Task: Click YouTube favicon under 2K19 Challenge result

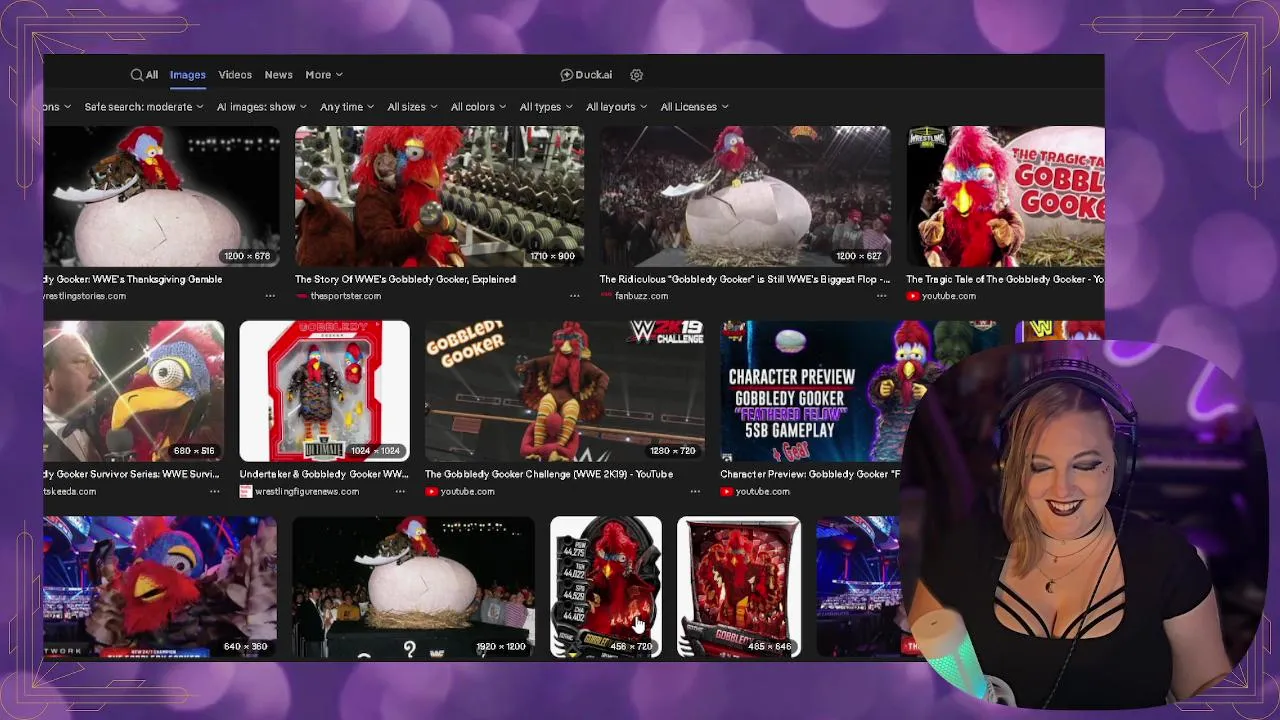Action: 431,492
